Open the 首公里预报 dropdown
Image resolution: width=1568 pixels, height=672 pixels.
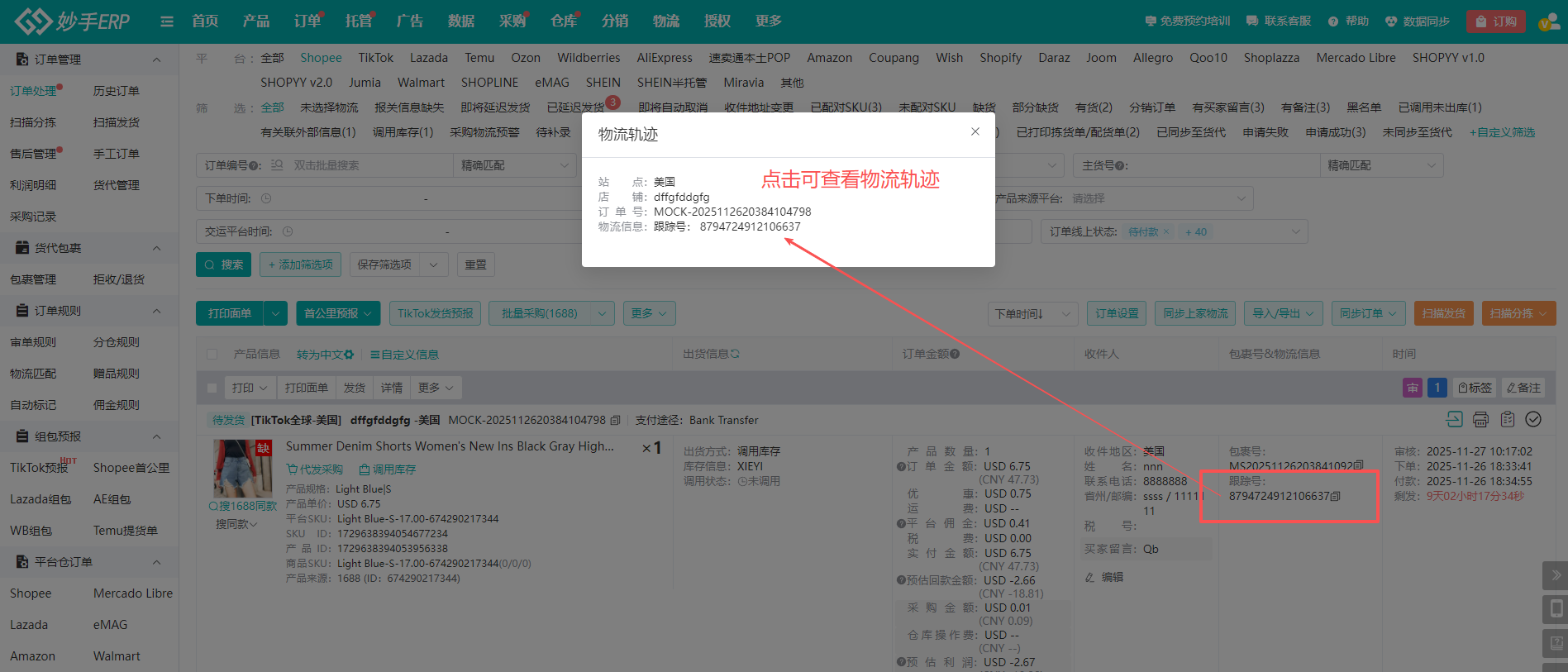[338, 313]
